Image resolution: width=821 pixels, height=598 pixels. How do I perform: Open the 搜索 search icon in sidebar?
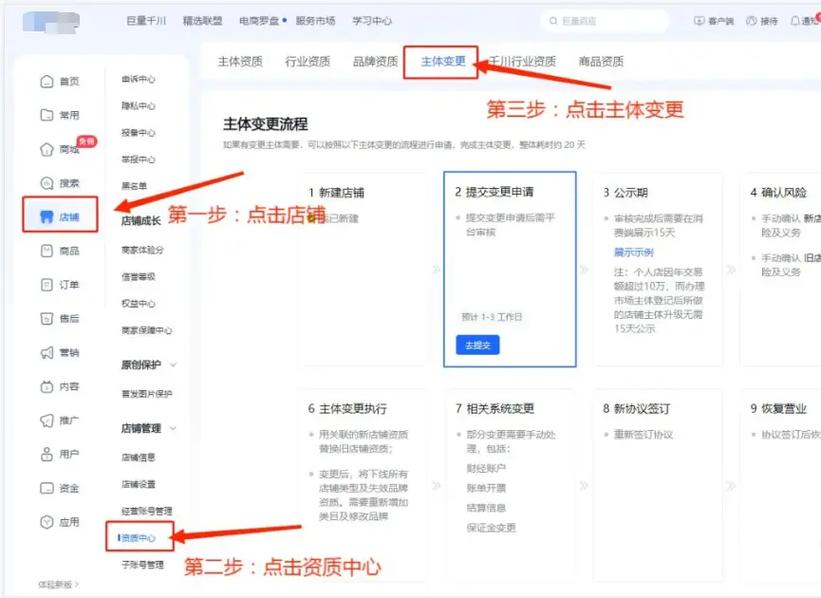click(x=47, y=183)
